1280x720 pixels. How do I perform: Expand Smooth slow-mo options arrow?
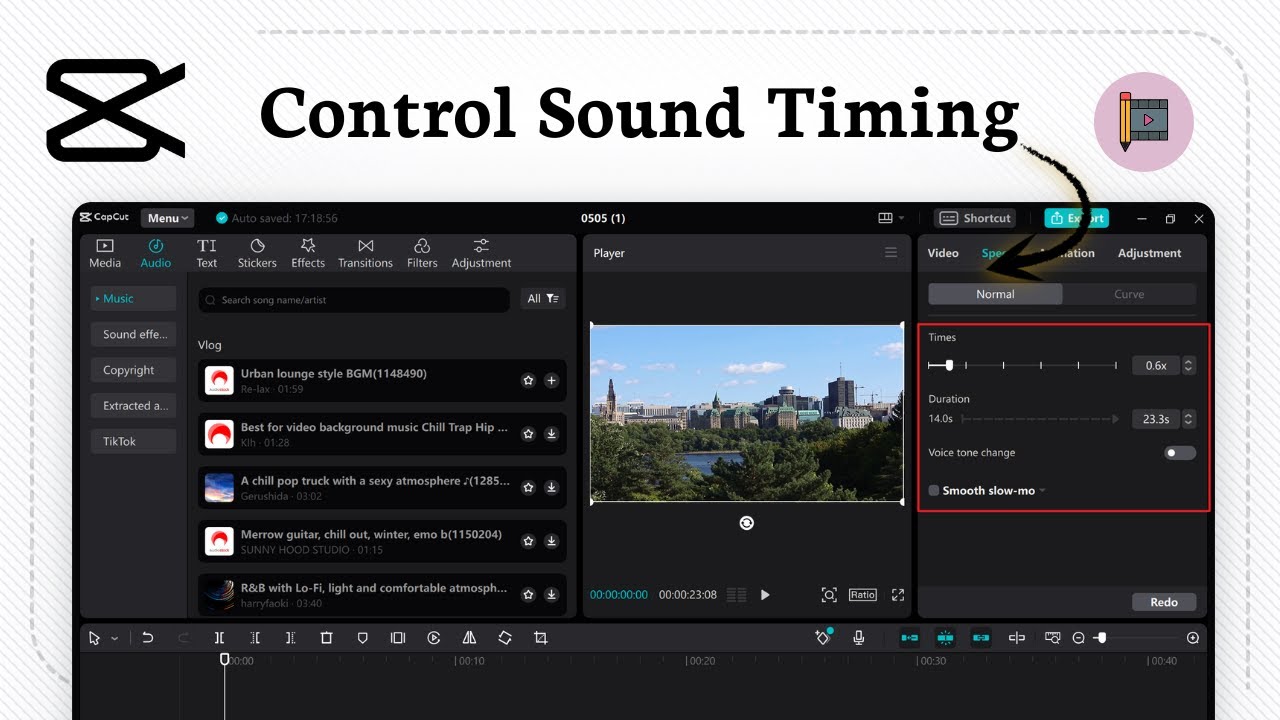click(x=1043, y=491)
